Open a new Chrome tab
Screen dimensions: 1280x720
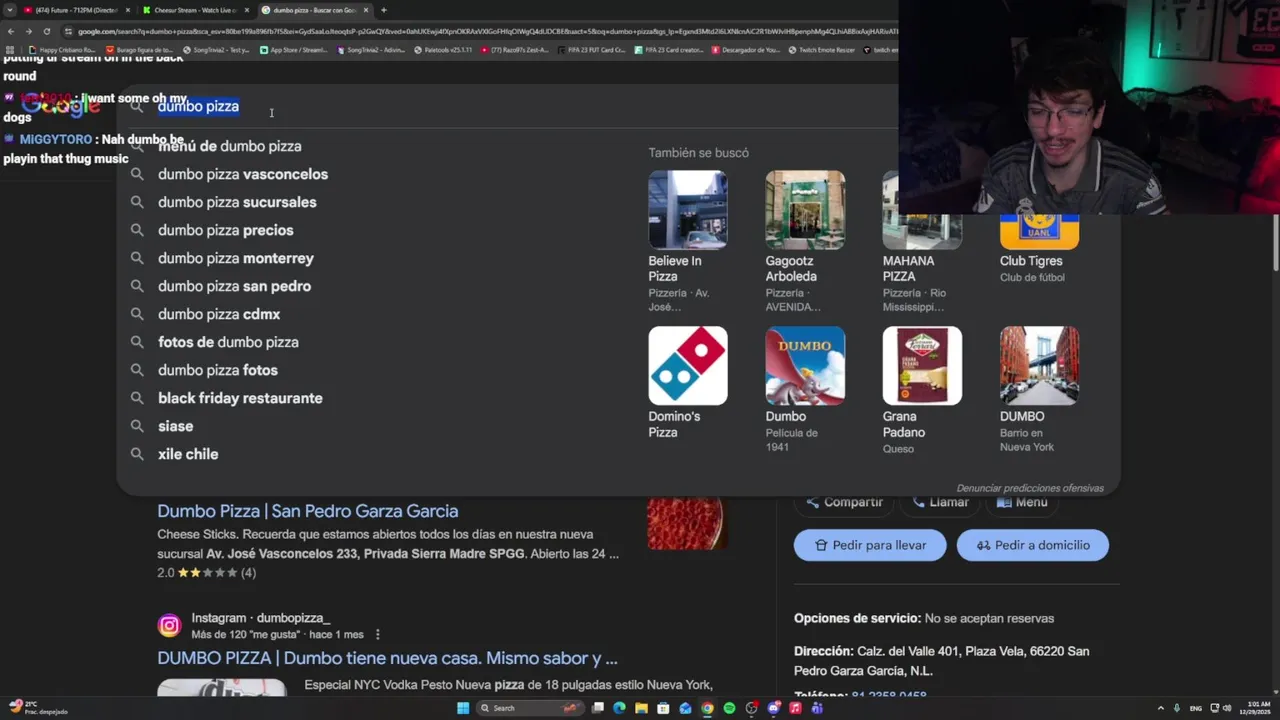[383, 10]
